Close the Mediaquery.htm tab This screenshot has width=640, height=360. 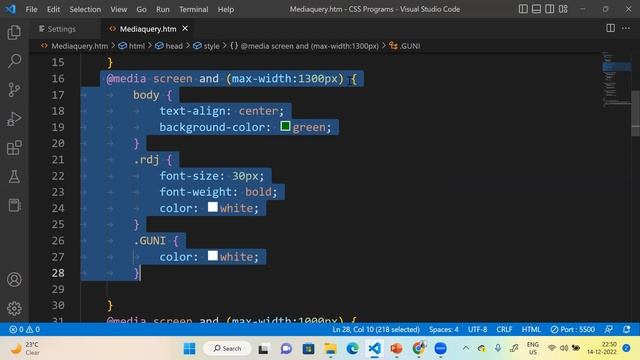tap(185, 28)
